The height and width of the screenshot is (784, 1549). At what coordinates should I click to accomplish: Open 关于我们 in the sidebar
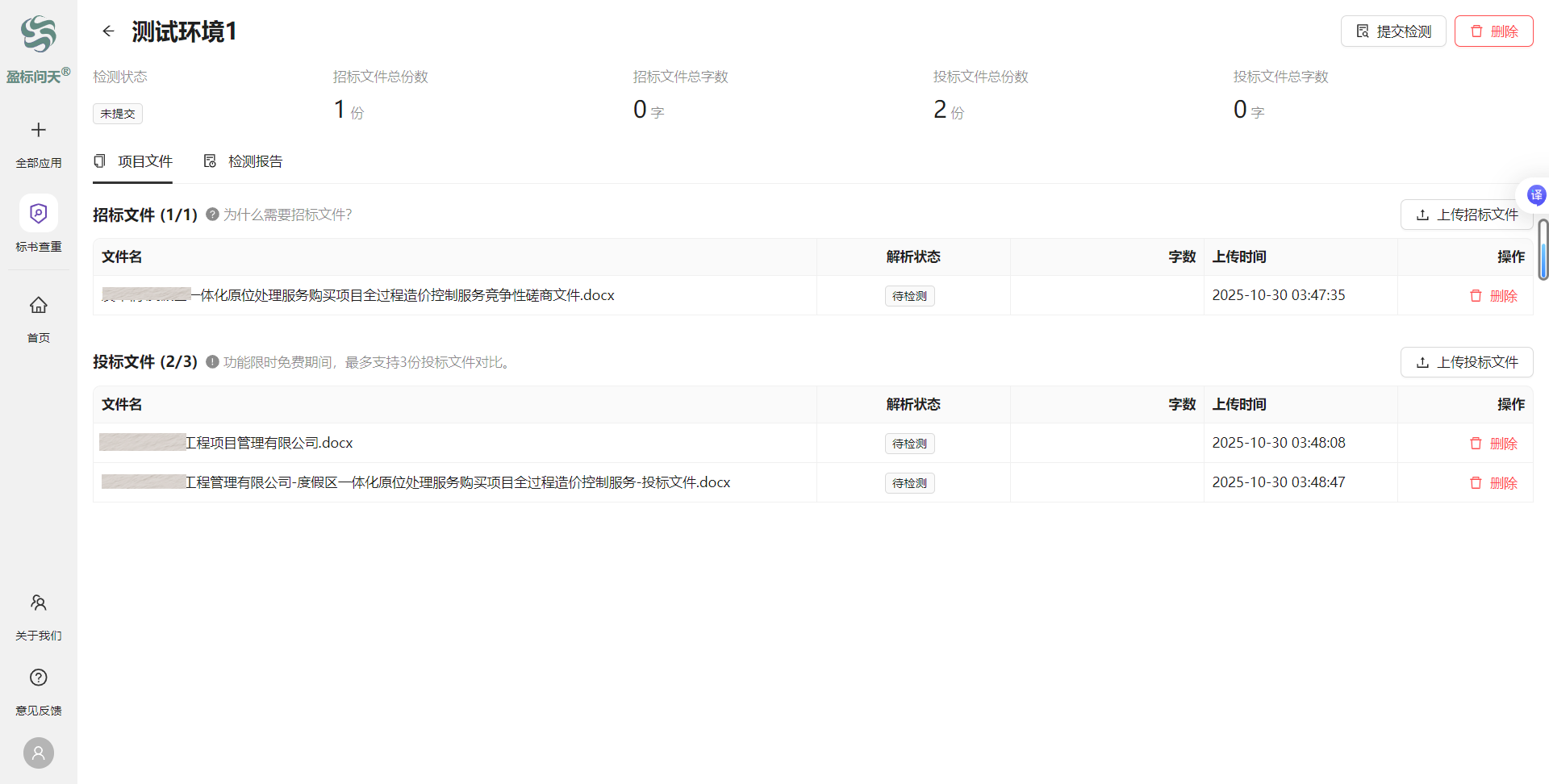[x=38, y=603]
